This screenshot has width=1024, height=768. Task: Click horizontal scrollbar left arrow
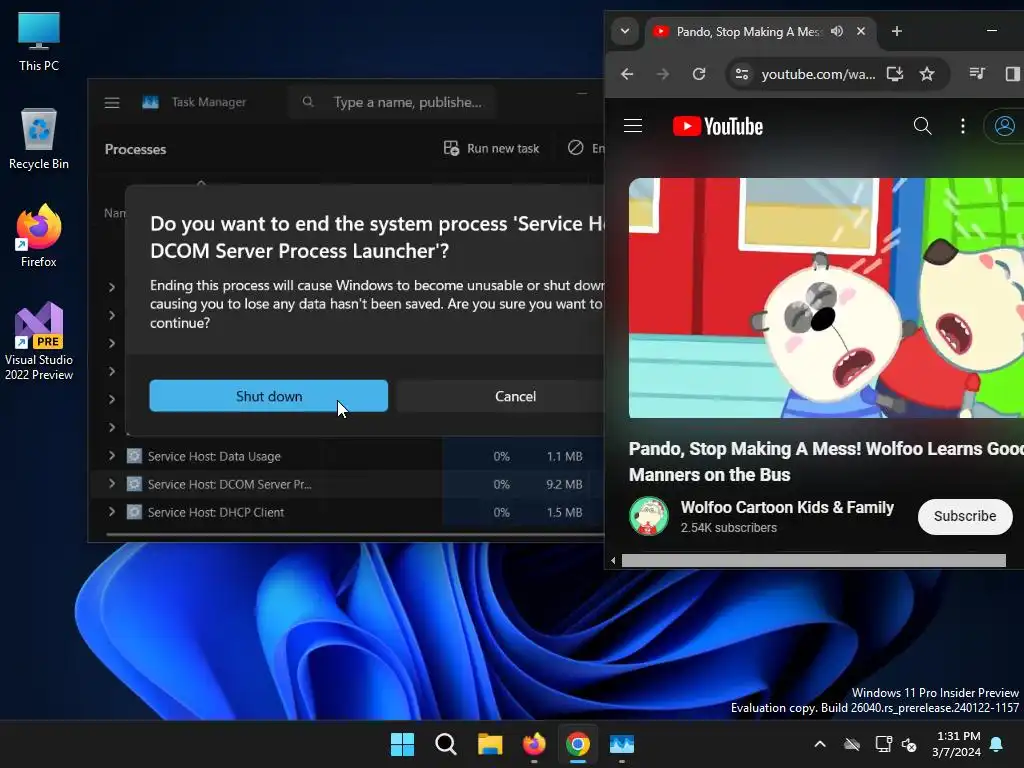pyautogui.click(x=613, y=560)
